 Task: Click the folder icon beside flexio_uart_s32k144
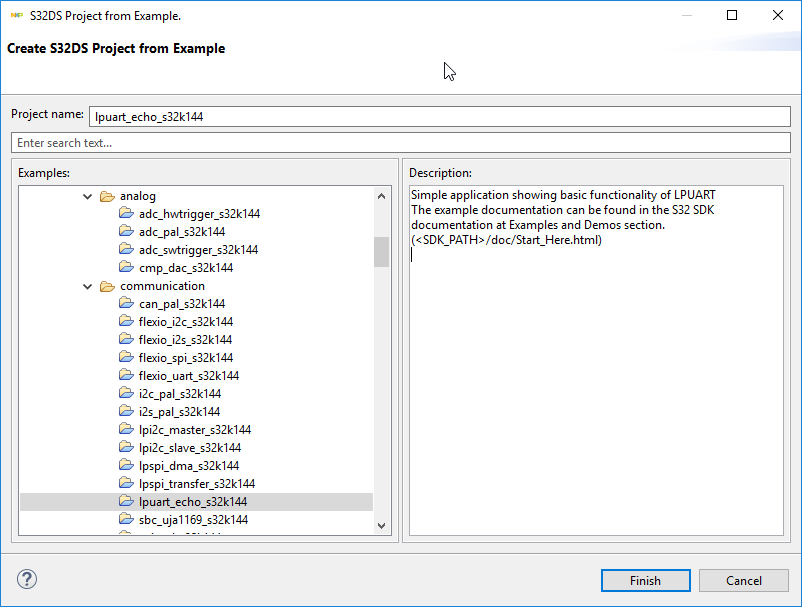126,376
